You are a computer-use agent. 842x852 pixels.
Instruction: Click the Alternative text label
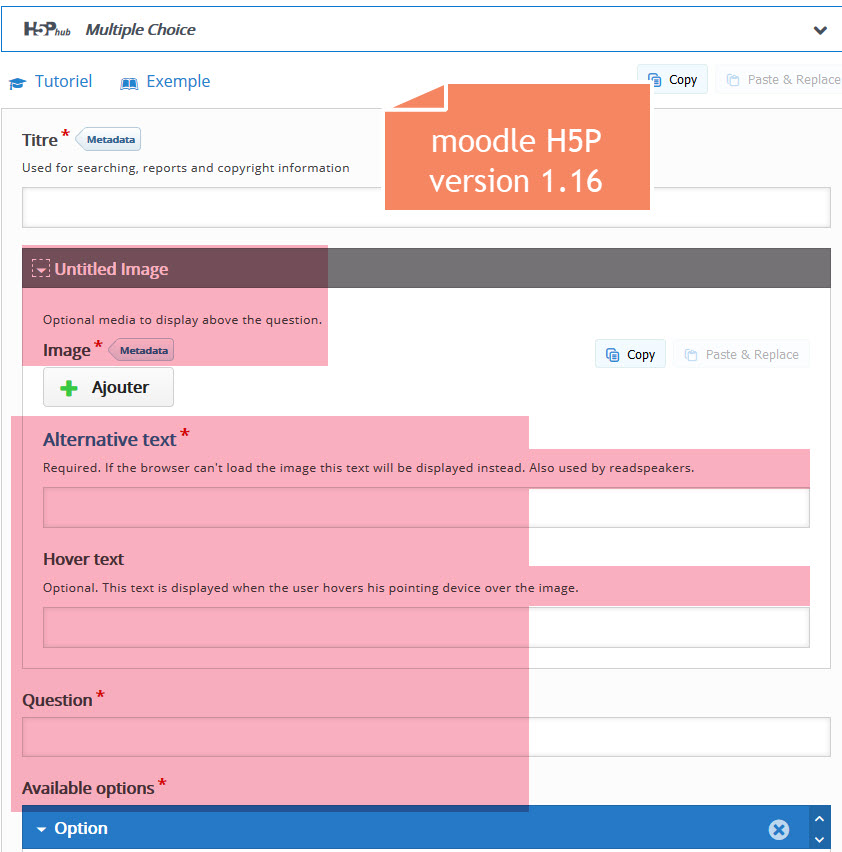coord(110,439)
